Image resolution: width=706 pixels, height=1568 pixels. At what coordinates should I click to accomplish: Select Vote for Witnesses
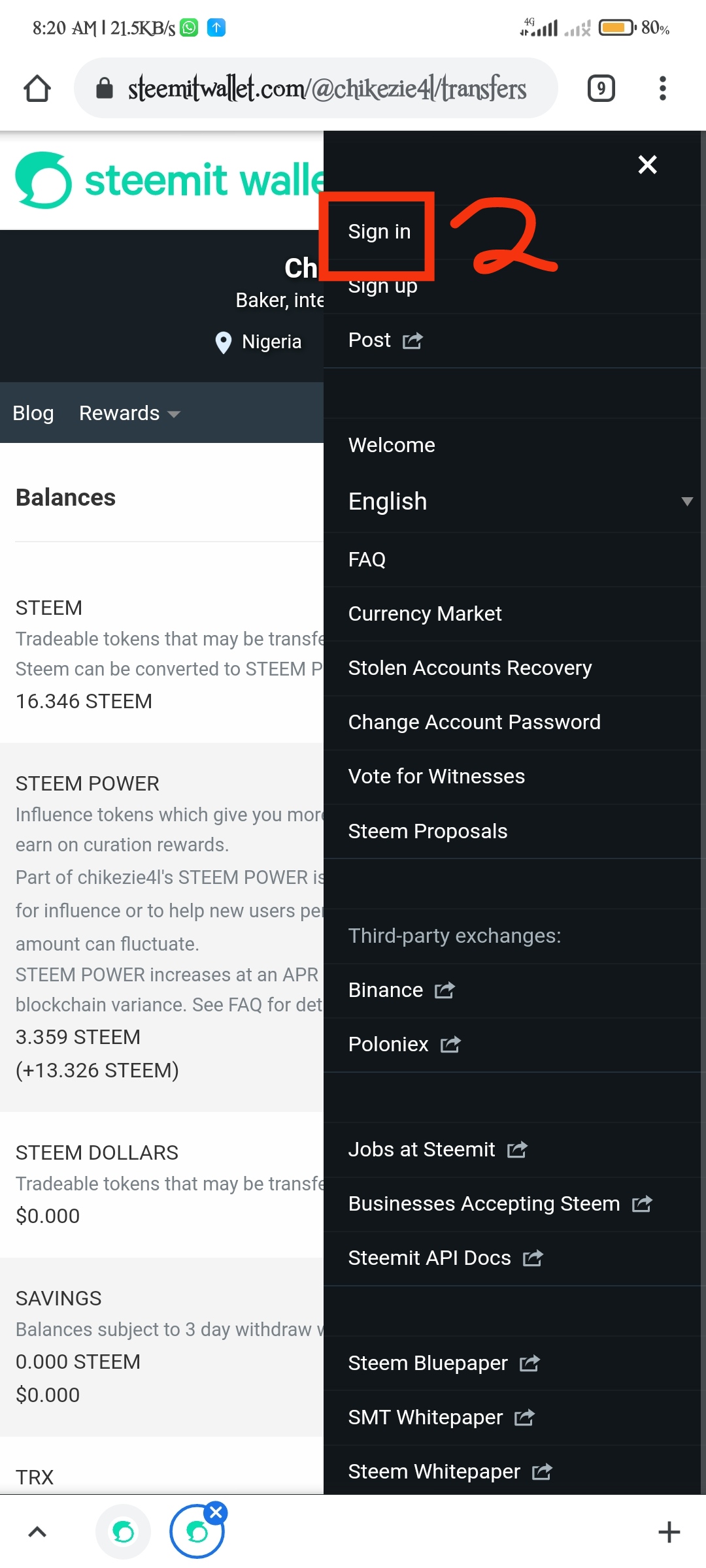pyautogui.click(x=436, y=776)
